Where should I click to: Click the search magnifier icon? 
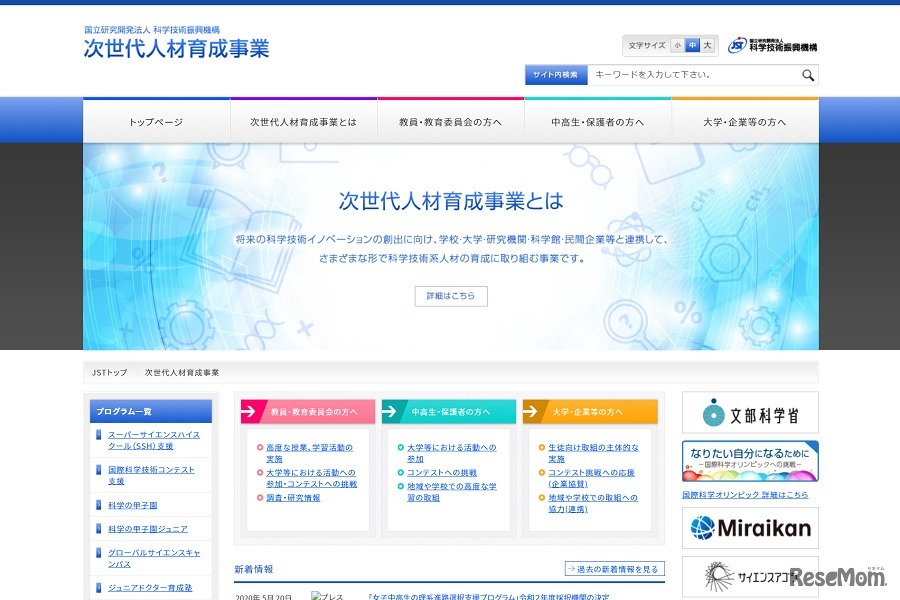click(x=807, y=74)
